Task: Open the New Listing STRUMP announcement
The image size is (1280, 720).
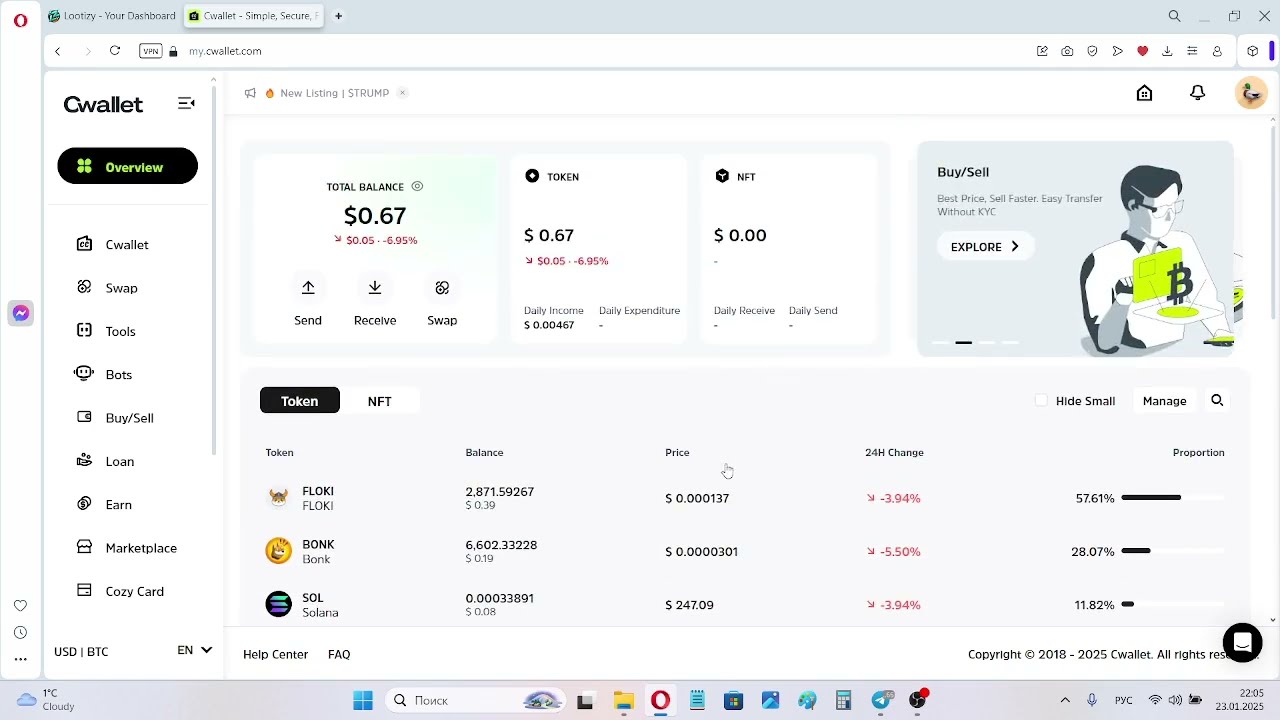Action: point(334,93)
